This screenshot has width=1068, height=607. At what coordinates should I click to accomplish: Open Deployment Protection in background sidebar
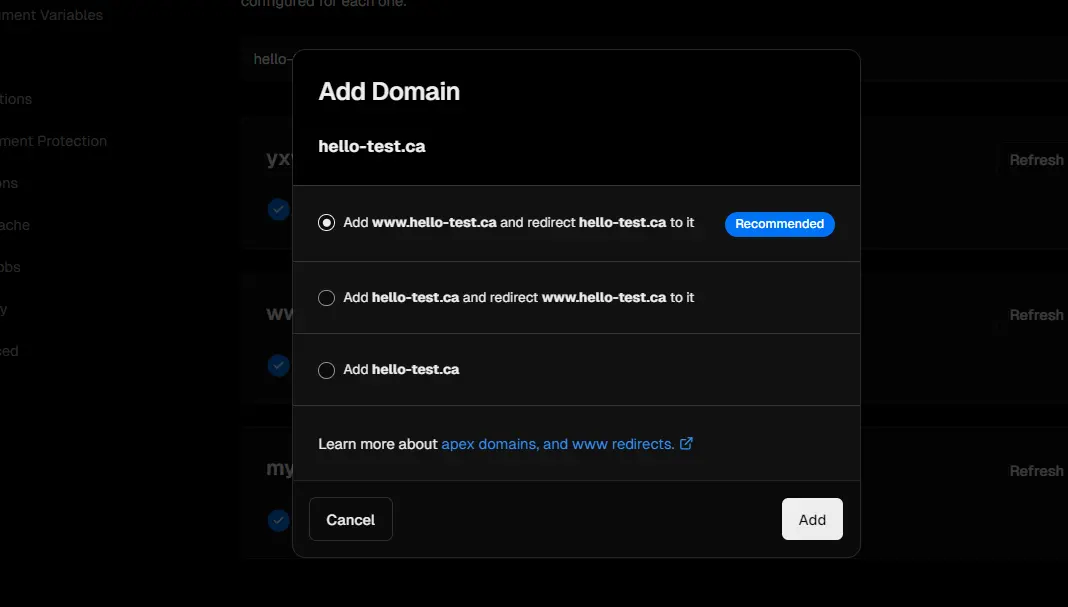tap(53, 141)
